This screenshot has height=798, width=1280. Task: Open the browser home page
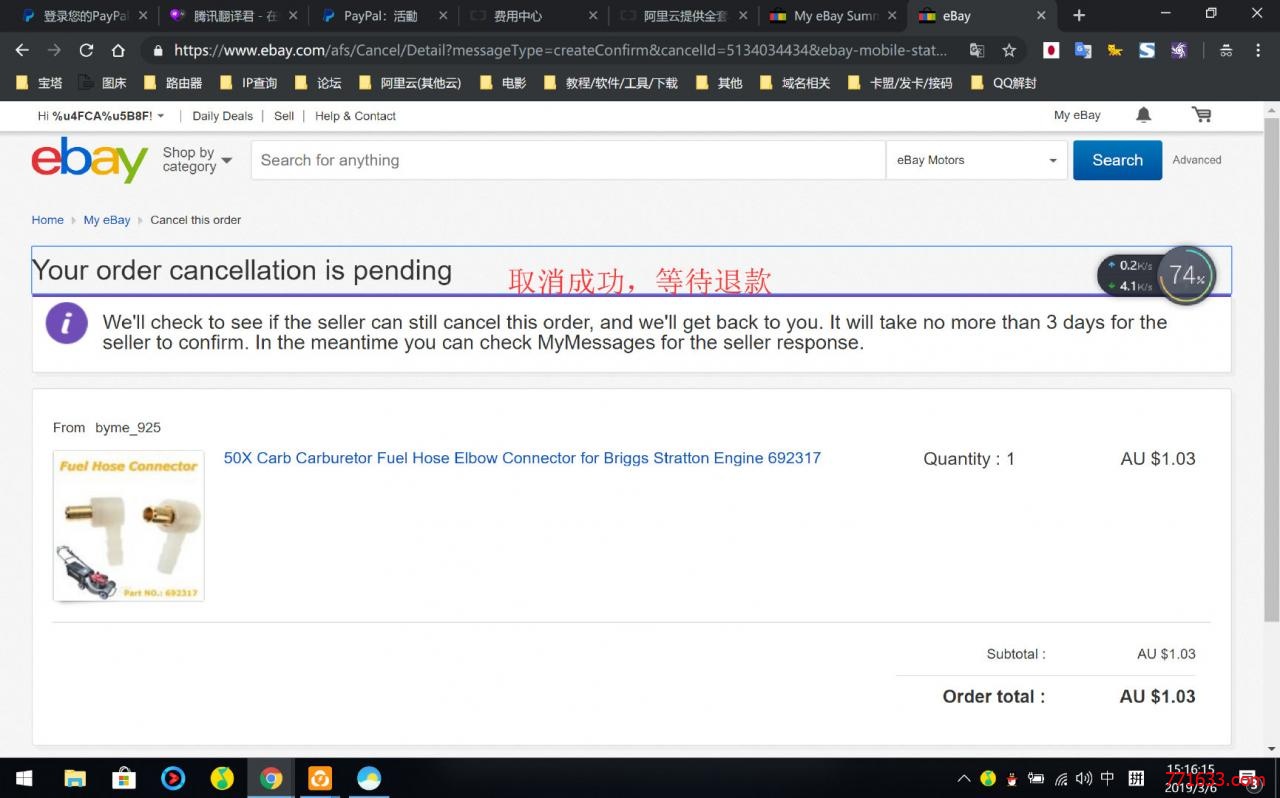tap(118, 50)
